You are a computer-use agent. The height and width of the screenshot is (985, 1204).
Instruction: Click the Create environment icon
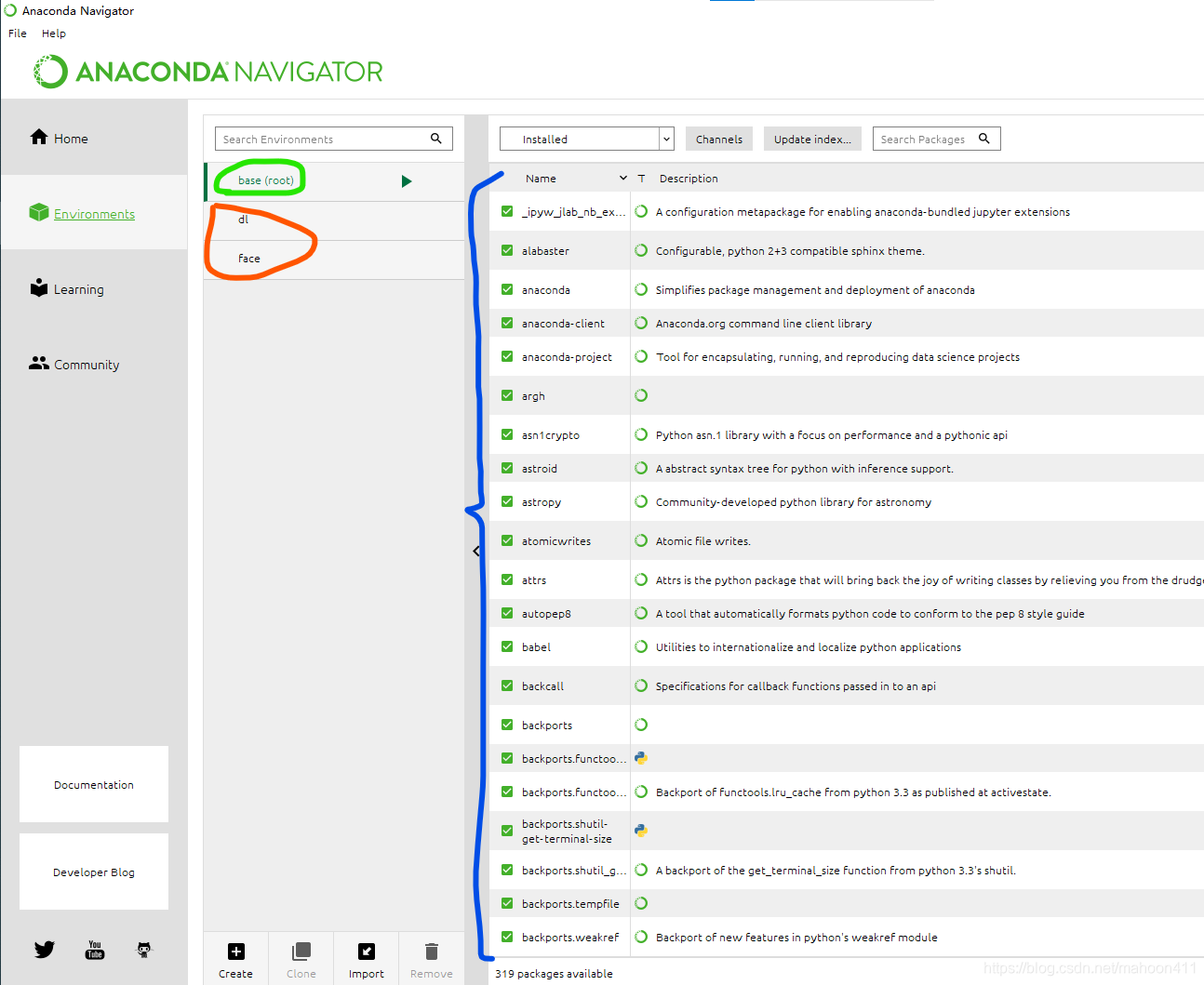(x=236, y=952)
